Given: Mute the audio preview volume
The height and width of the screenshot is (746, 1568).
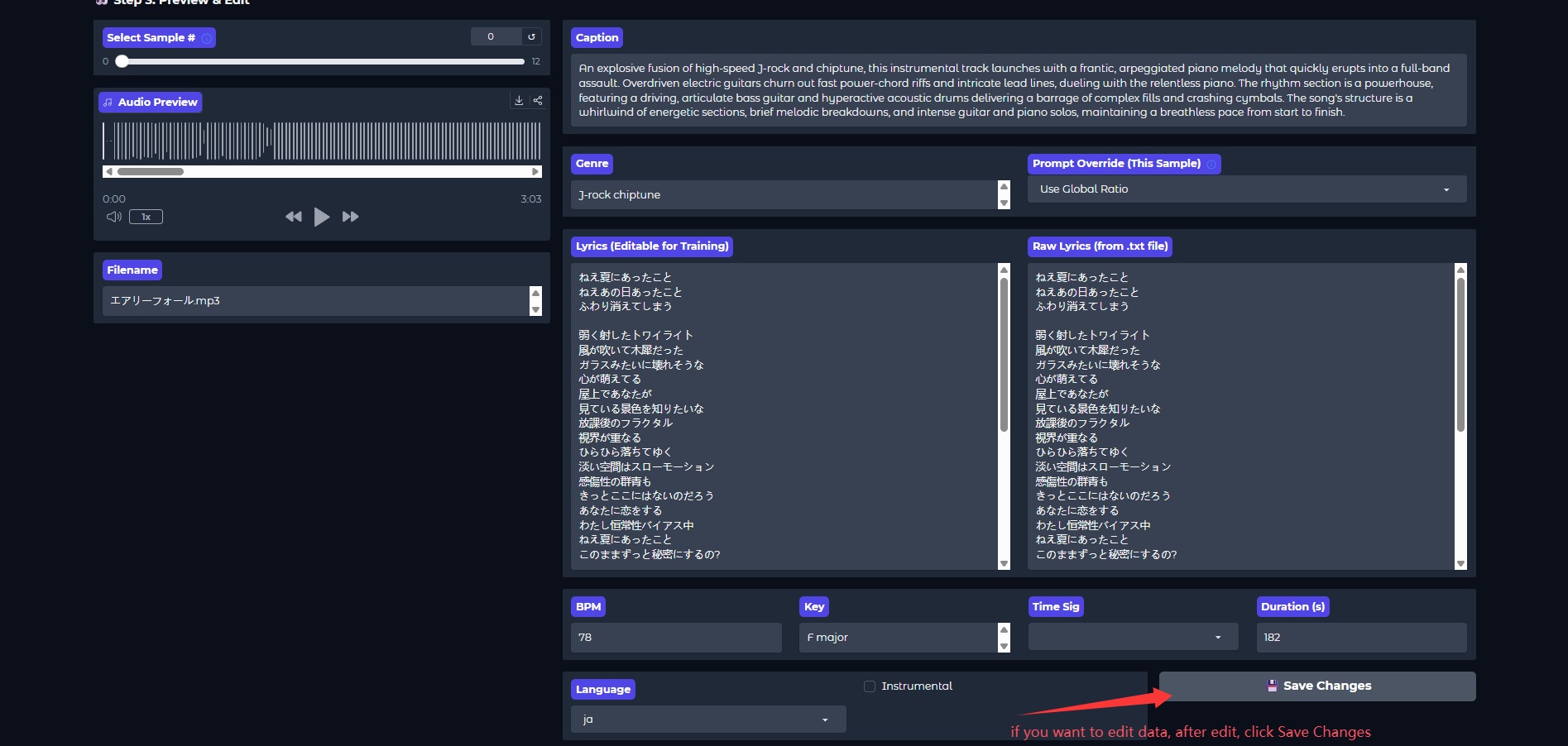Looking at the screenshot, I should [114, 217].
